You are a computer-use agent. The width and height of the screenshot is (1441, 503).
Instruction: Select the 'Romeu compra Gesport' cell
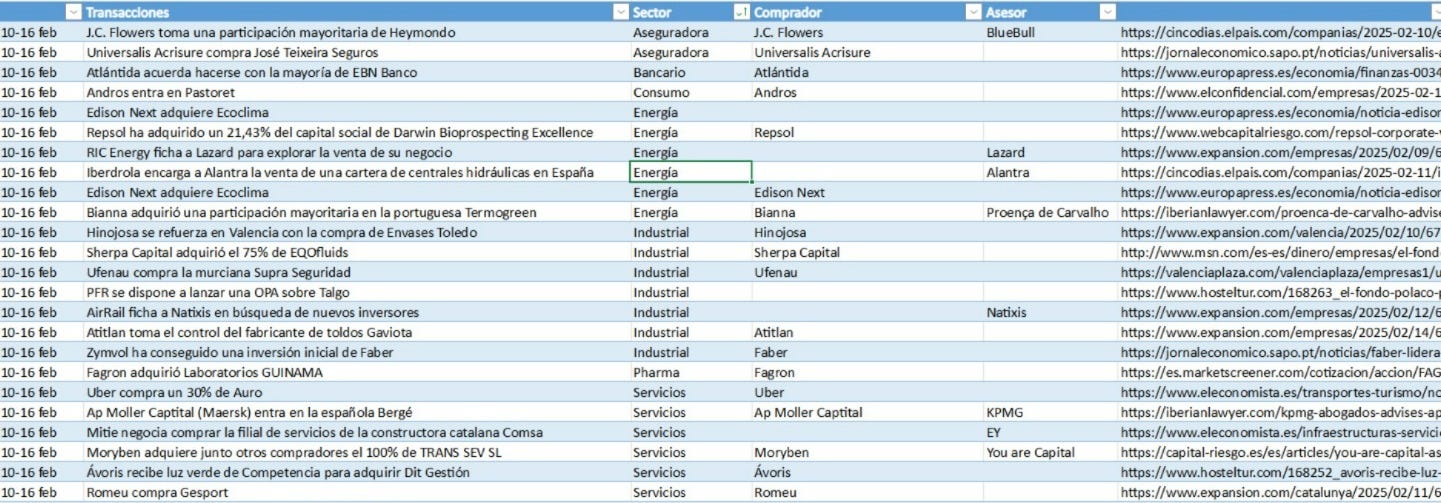tap(355, 492)
